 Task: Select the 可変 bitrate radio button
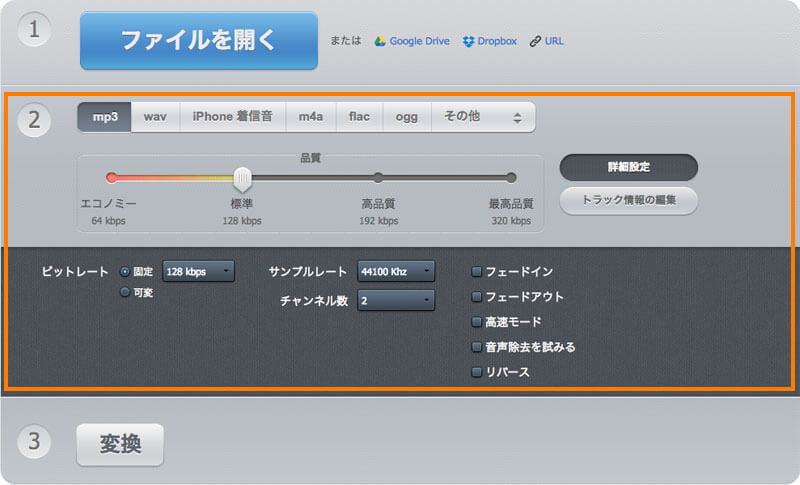pos(124,292)
